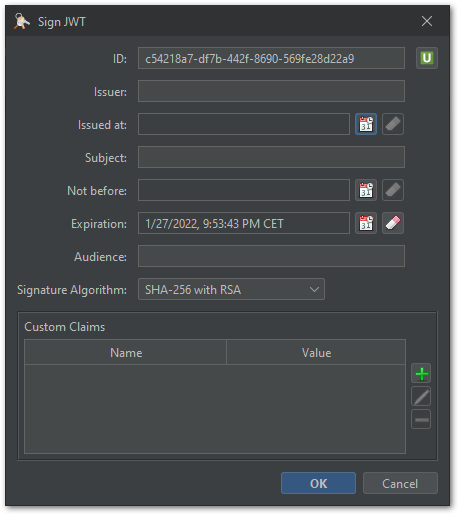Dismiss dialog using Cancel button
The width and height of the screenshot is (459, 515).
(400, 483)
